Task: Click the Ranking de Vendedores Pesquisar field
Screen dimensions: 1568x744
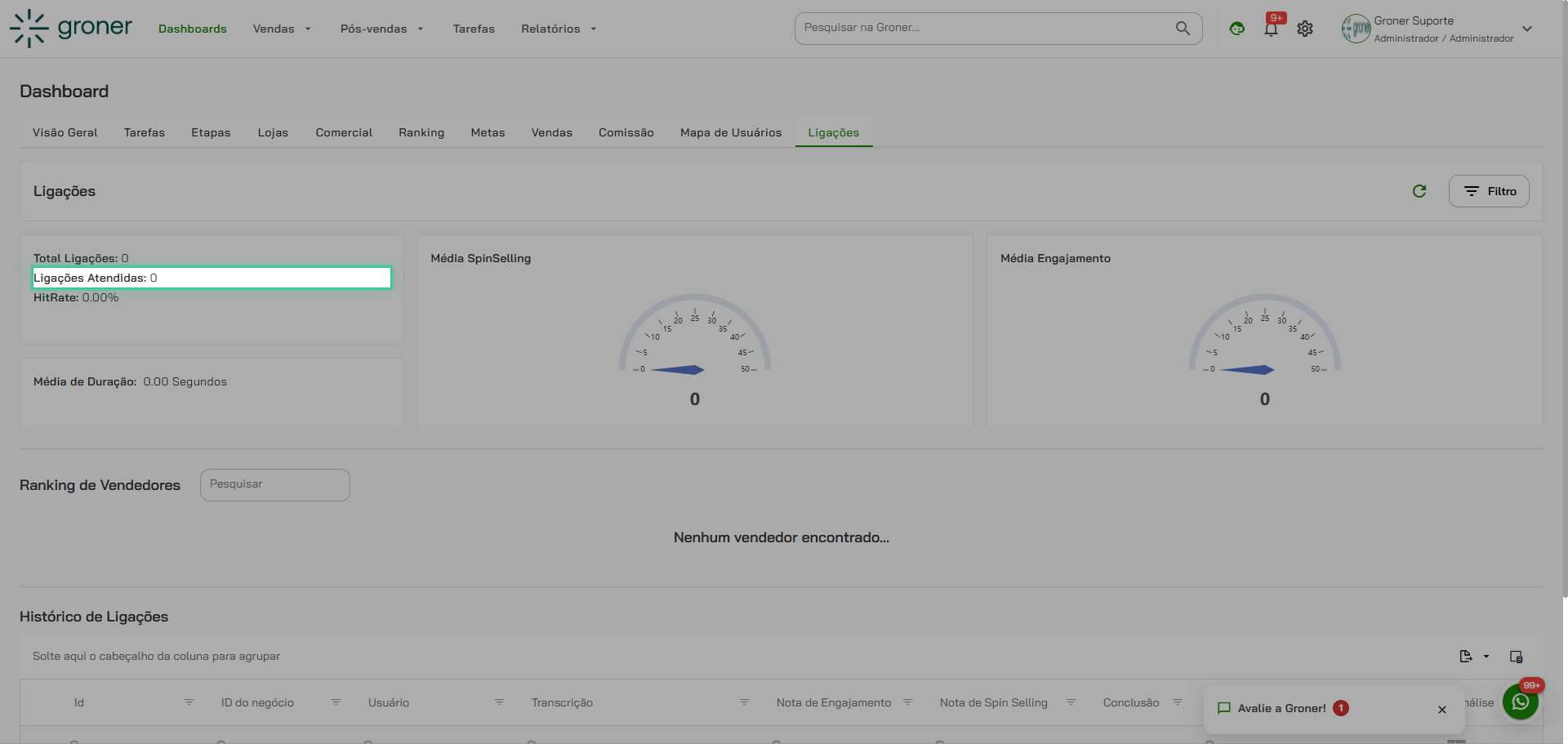Action: point(275,485)
